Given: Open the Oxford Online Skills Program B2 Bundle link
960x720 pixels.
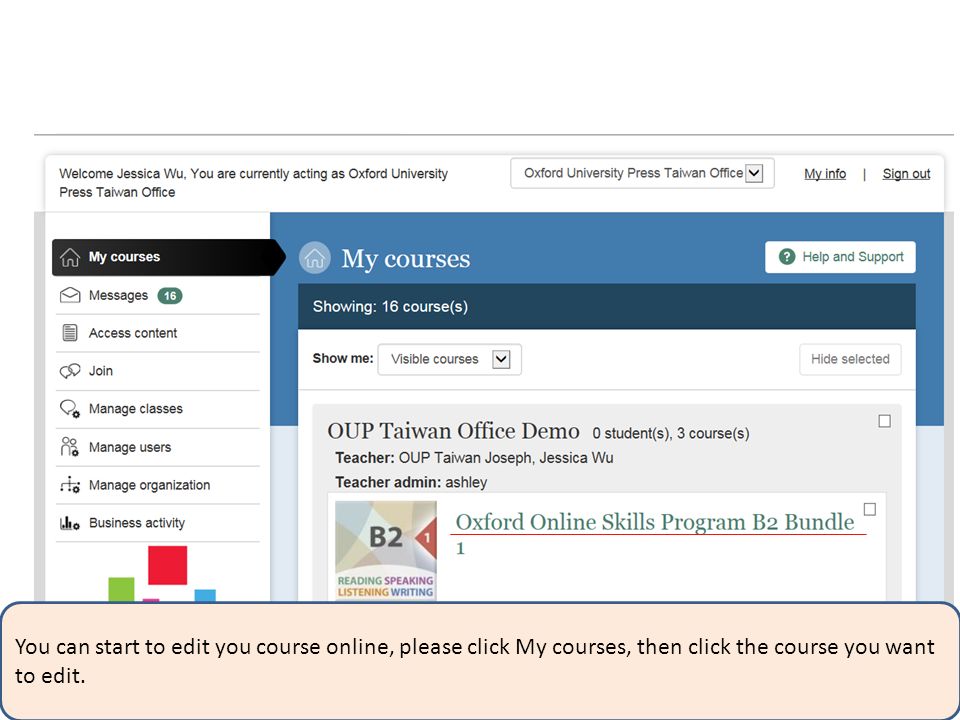Looking at the screenshot, I should coord(654,533).
